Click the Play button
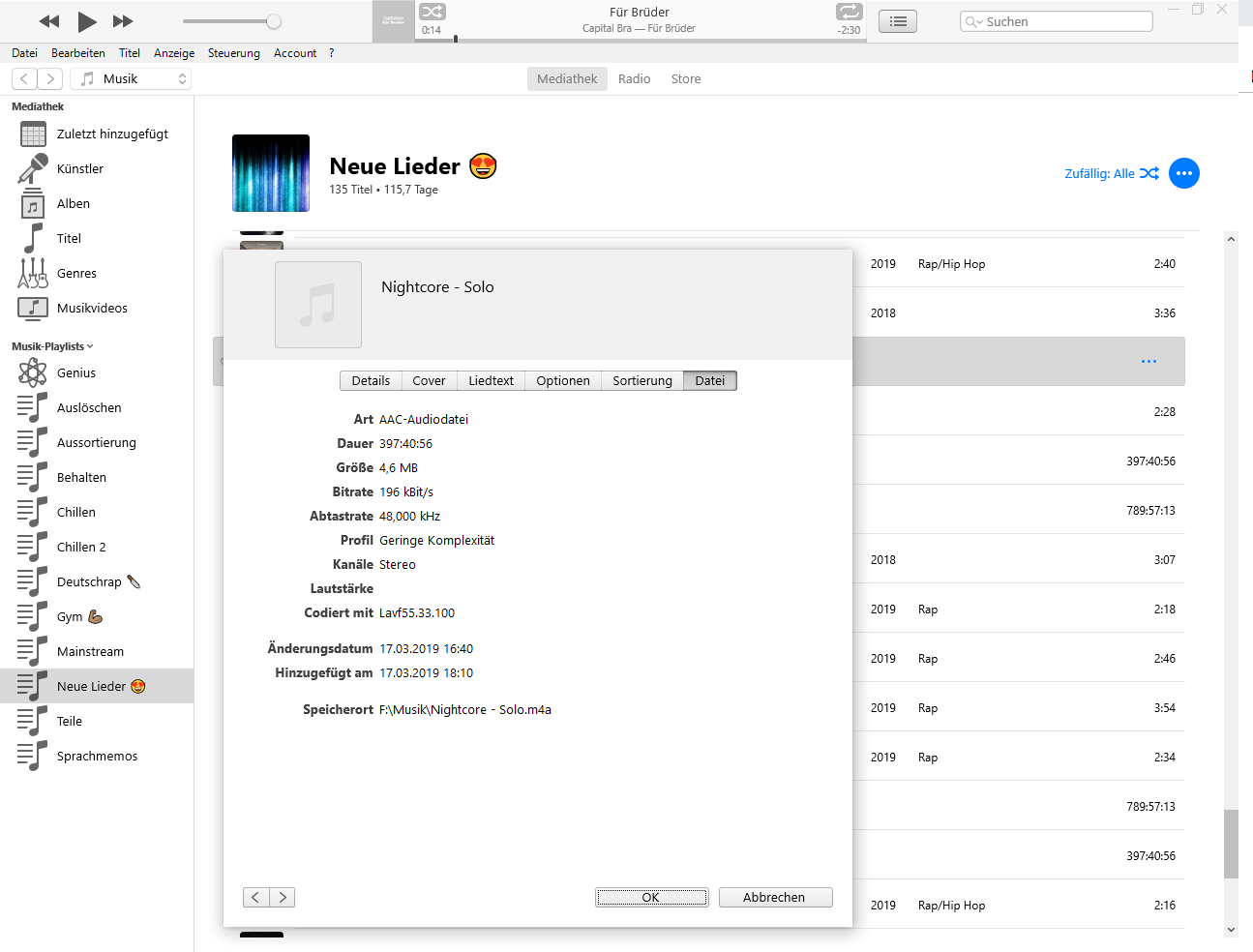Image resolution: width=1253 pixels, height=952 pixels. 86,21
